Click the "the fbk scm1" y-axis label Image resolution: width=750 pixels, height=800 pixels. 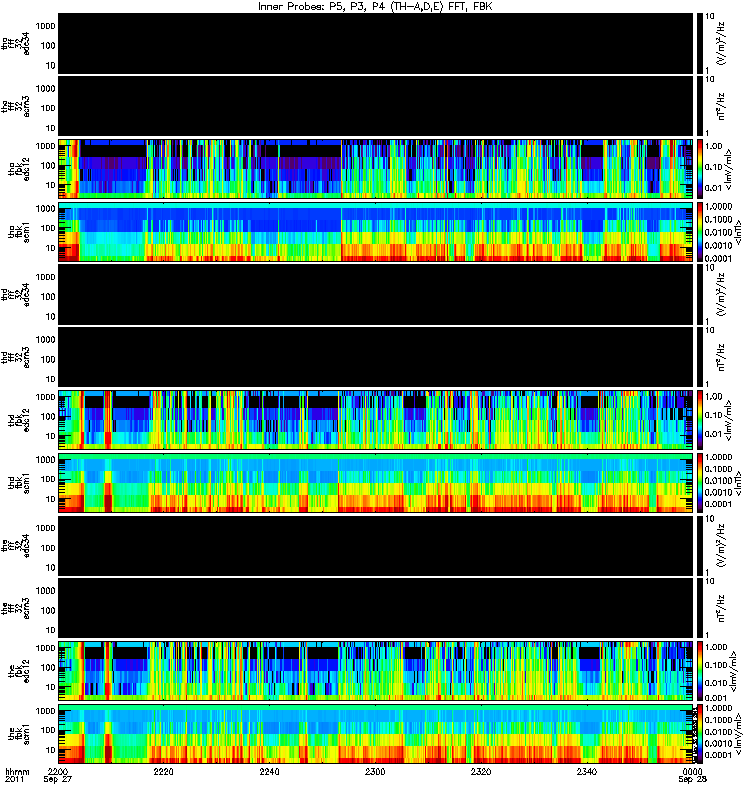[19, 734]
